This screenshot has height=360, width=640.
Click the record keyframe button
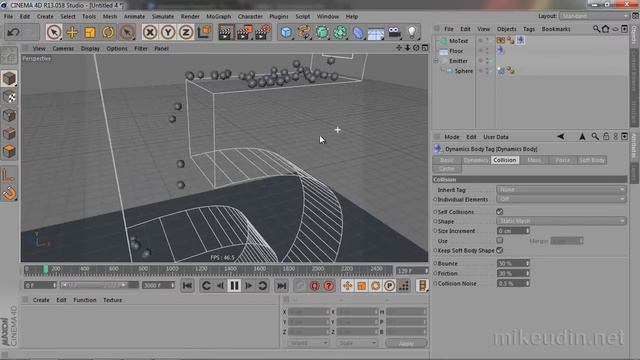300,286
